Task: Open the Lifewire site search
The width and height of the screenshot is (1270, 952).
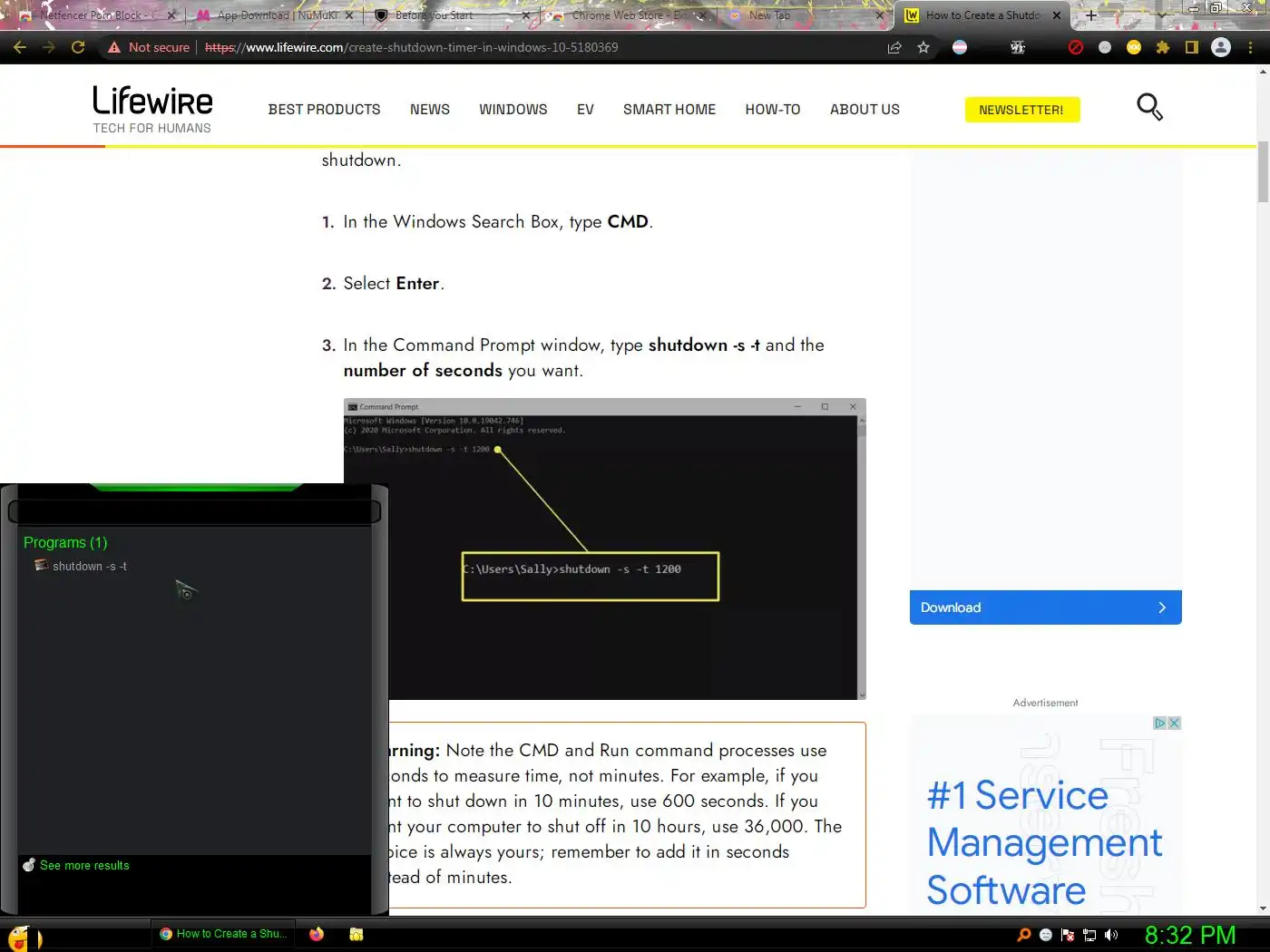Action: [x=1149, y=107]
